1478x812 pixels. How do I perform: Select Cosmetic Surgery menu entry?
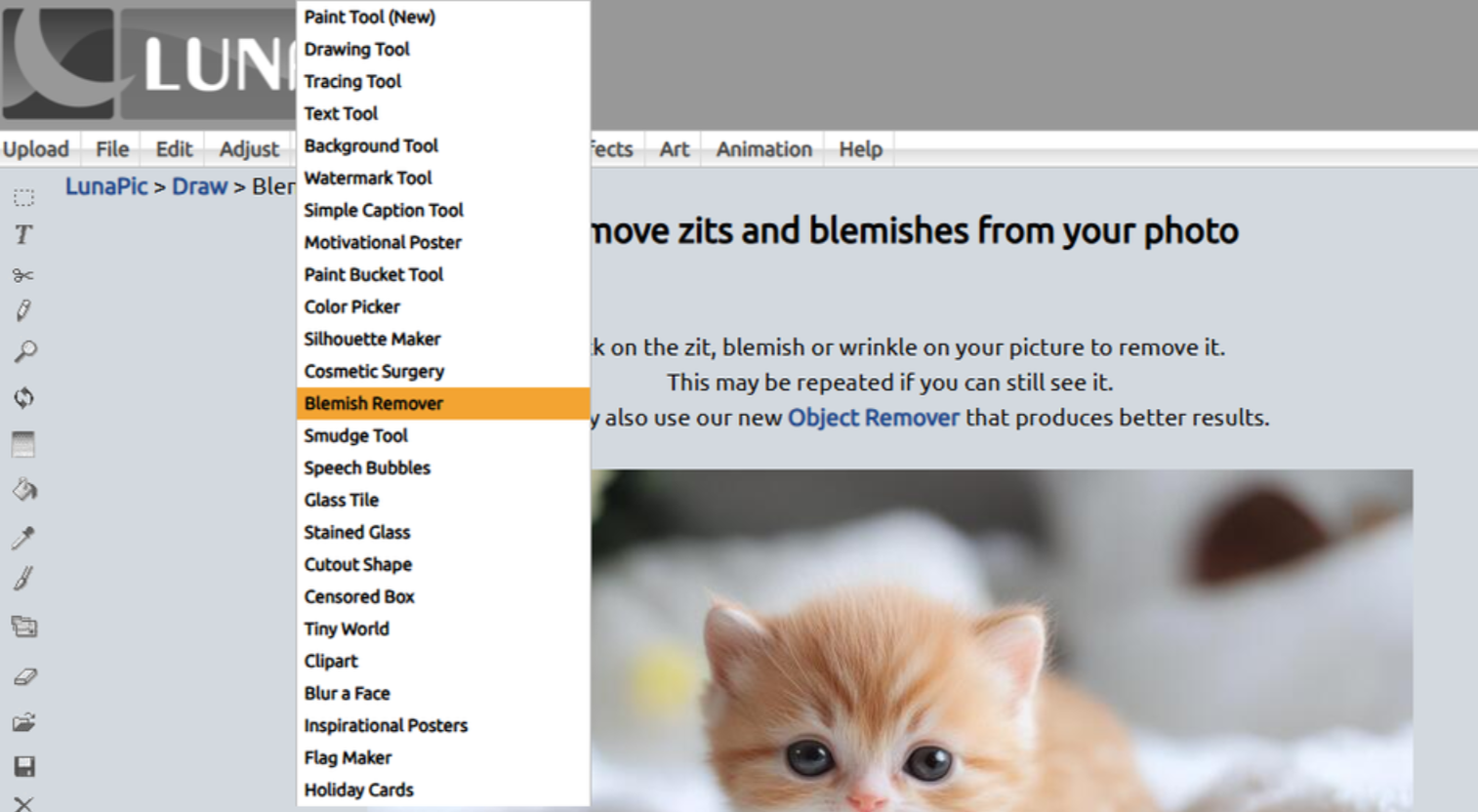point(443,371)
